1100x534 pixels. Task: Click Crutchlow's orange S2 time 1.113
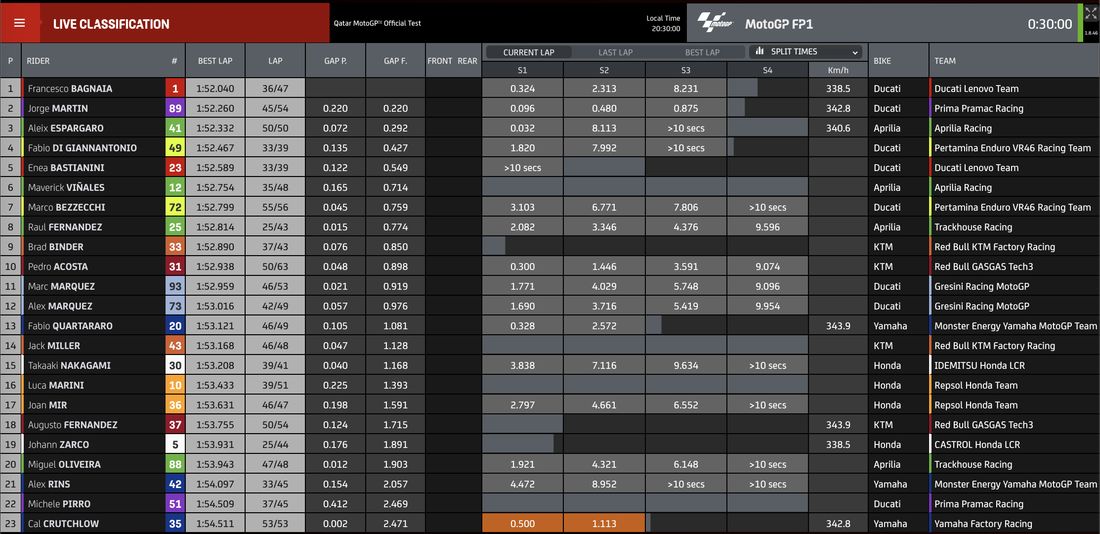coord(604,523)
